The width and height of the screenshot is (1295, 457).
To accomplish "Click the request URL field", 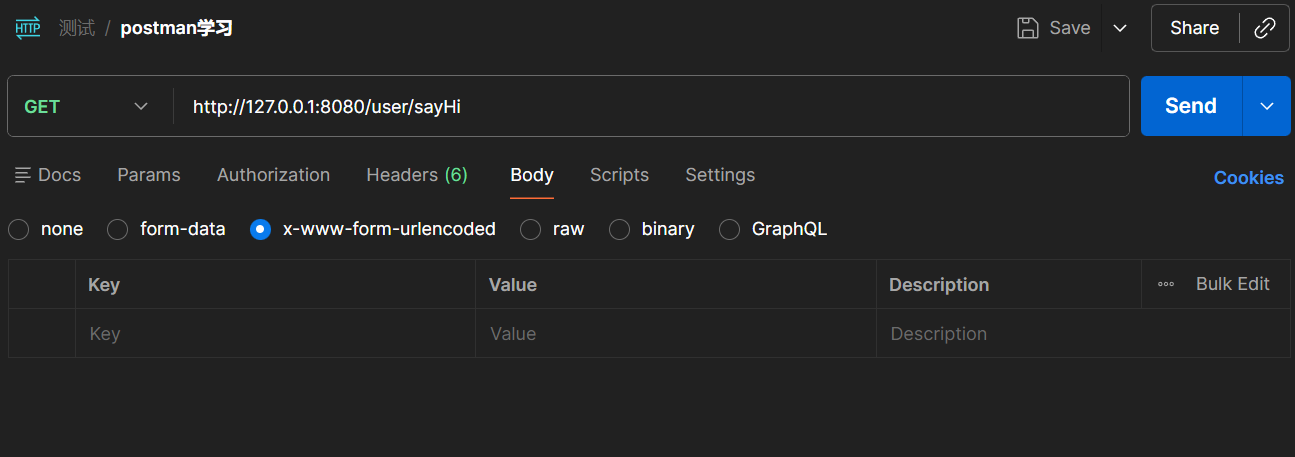I will click(650, 106).
